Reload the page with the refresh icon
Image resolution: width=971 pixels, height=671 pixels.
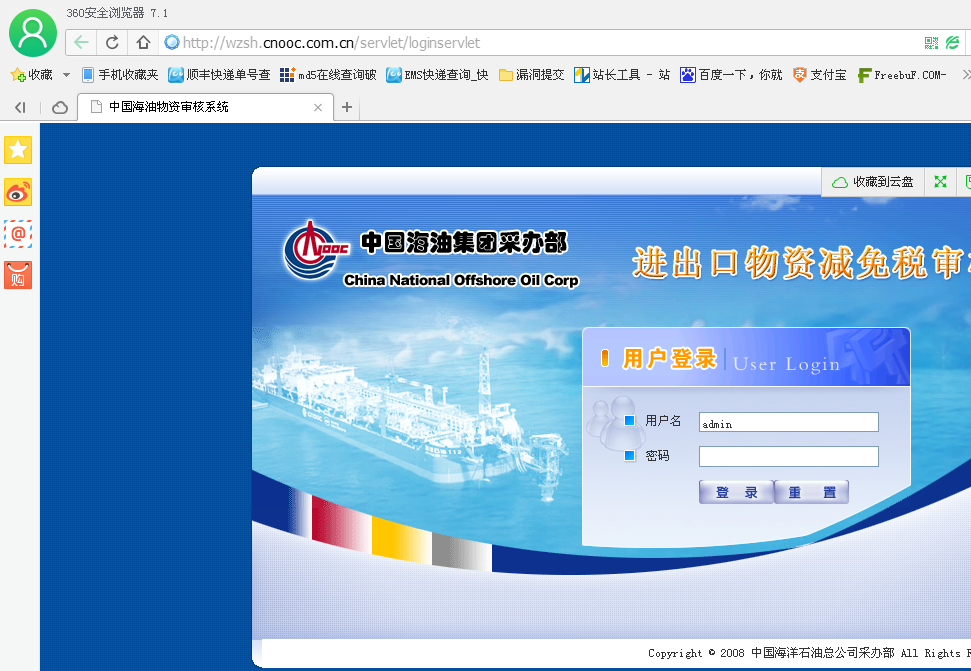(112, 43)
